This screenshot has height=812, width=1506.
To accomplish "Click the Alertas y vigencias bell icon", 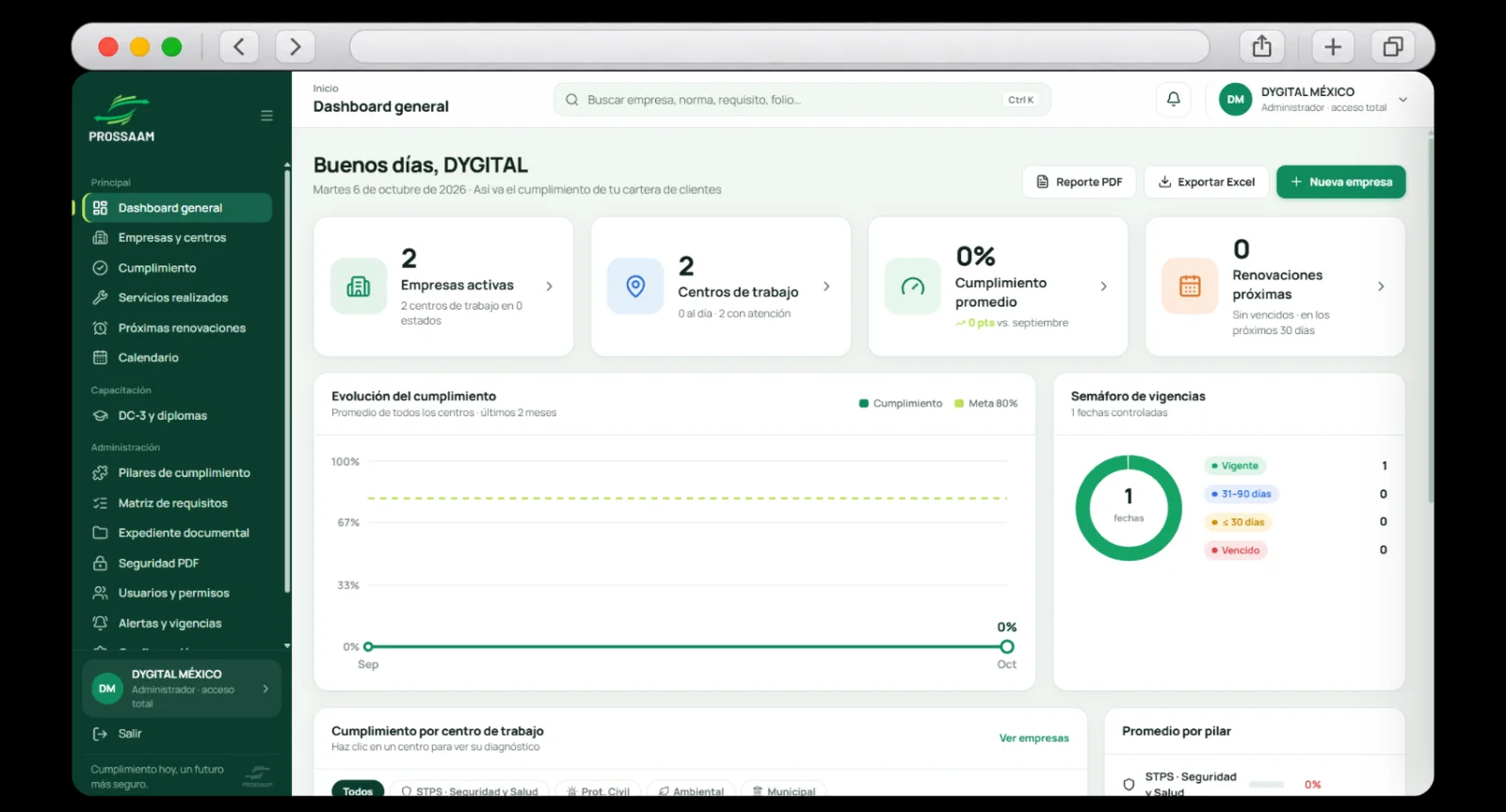I will click(100, 624).
